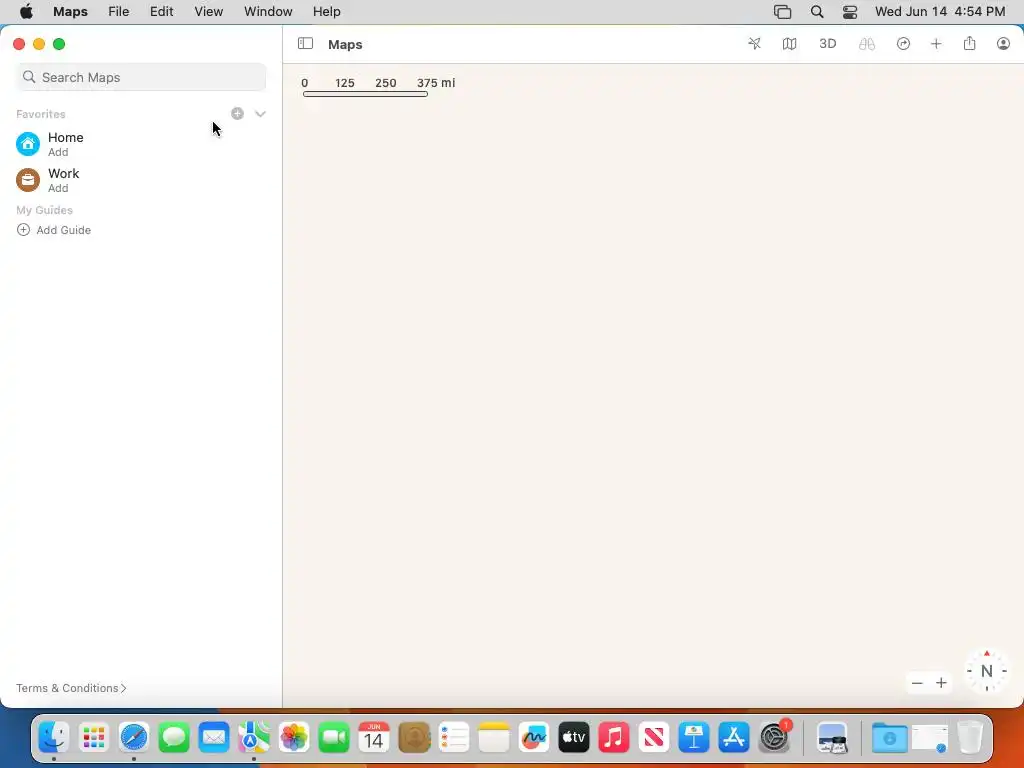Click the date and time display
Viewport: 1024px width, 768px height.
[x=940, y=12]
